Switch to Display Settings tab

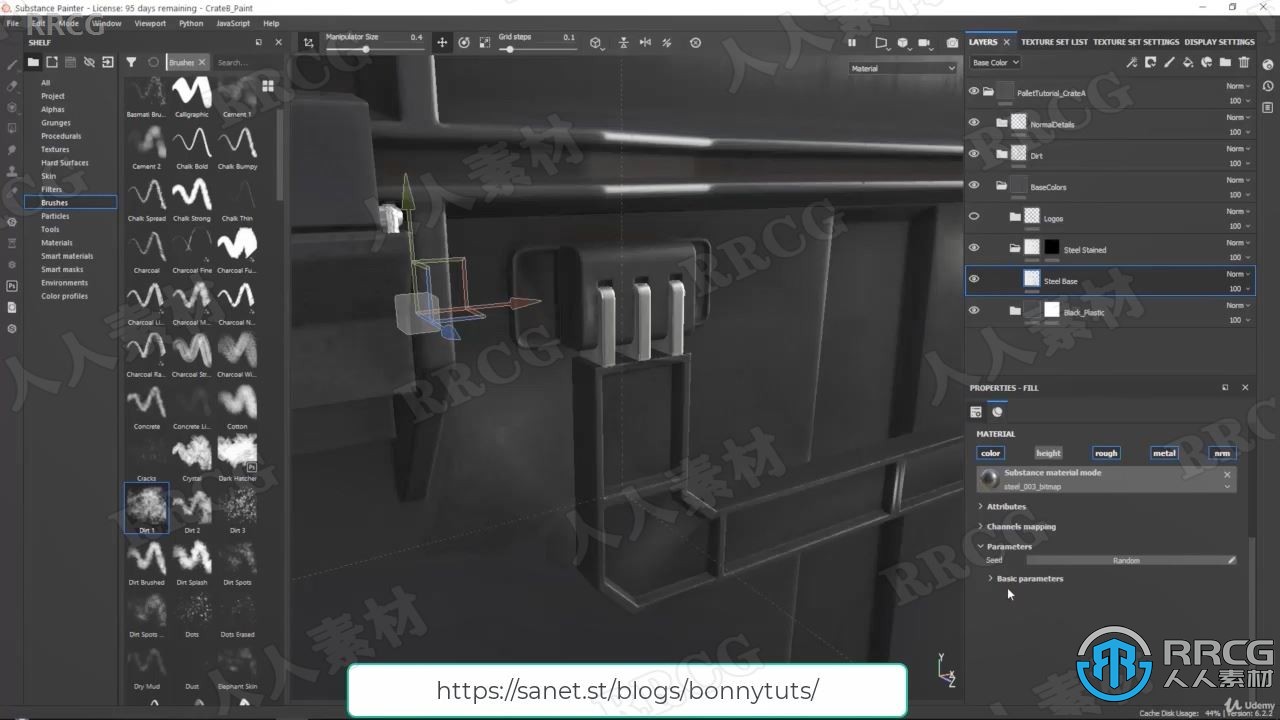tap(1219, 42)
